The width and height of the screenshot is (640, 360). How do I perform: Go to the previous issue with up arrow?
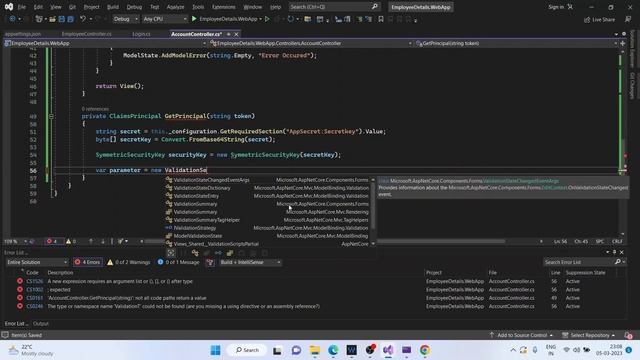click(x=91, y=241)
